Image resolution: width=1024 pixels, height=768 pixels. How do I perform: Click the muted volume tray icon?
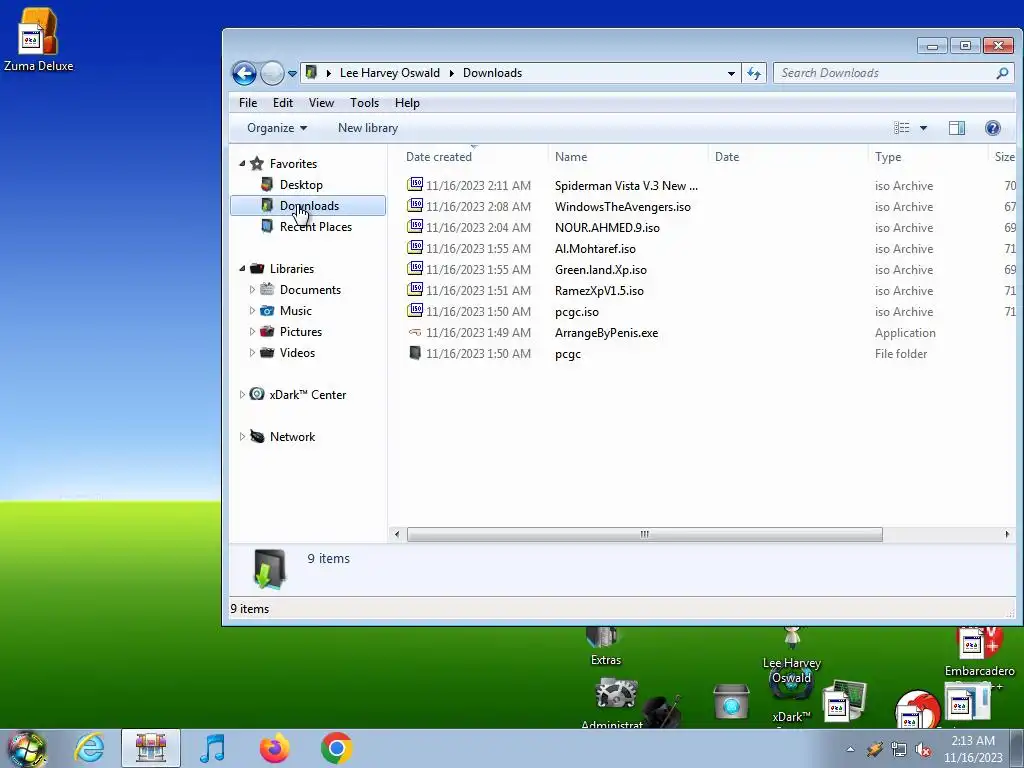923,750
